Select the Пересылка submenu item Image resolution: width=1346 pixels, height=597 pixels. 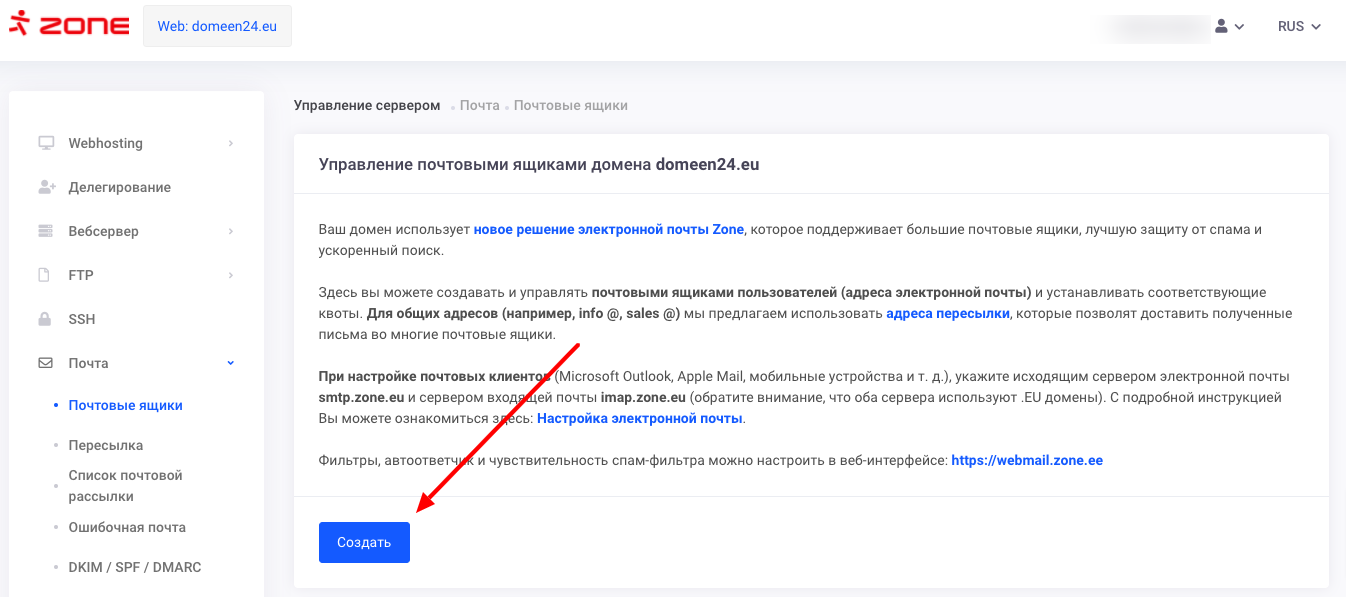(x=105, y=445)
